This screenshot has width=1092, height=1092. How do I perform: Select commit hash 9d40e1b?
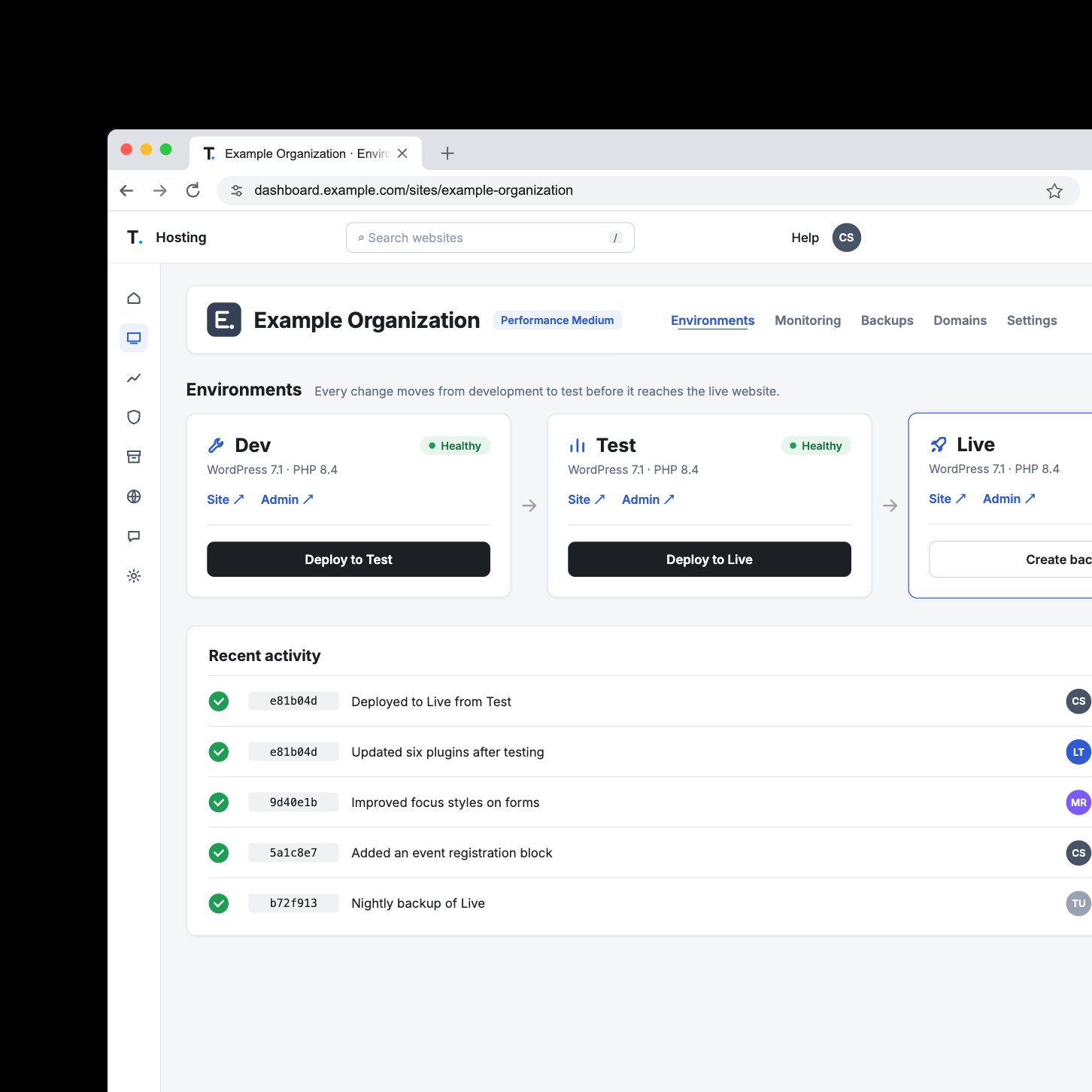tap(293, 802)
